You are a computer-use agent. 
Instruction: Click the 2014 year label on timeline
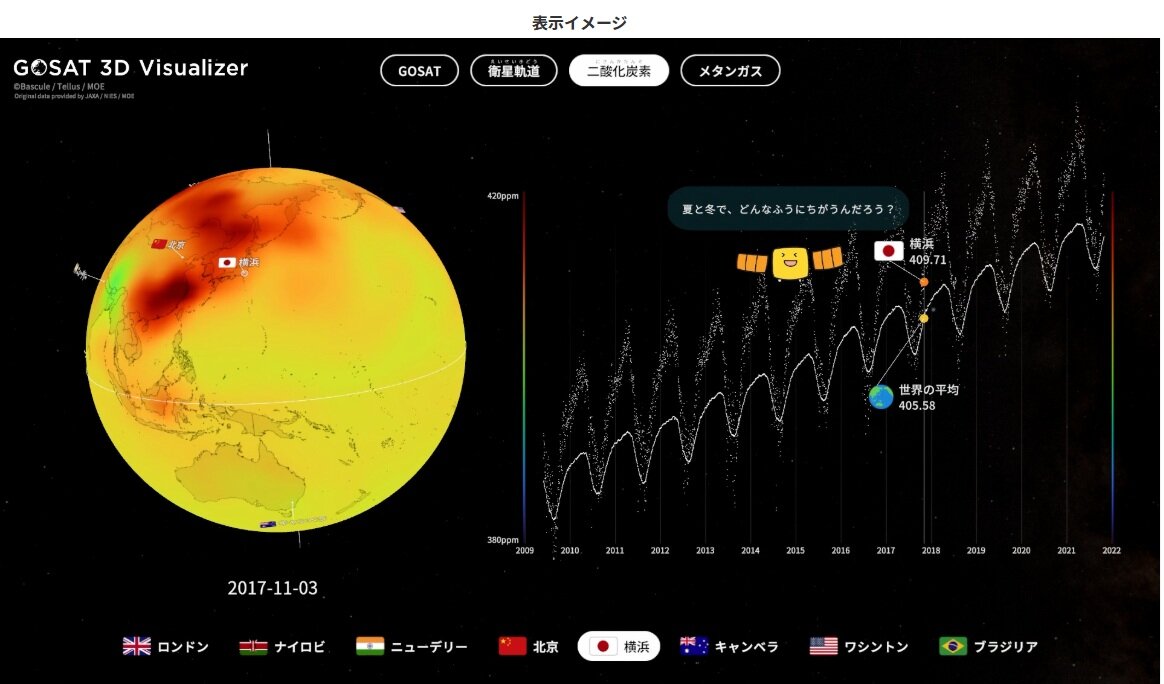[x=751, y=550]
